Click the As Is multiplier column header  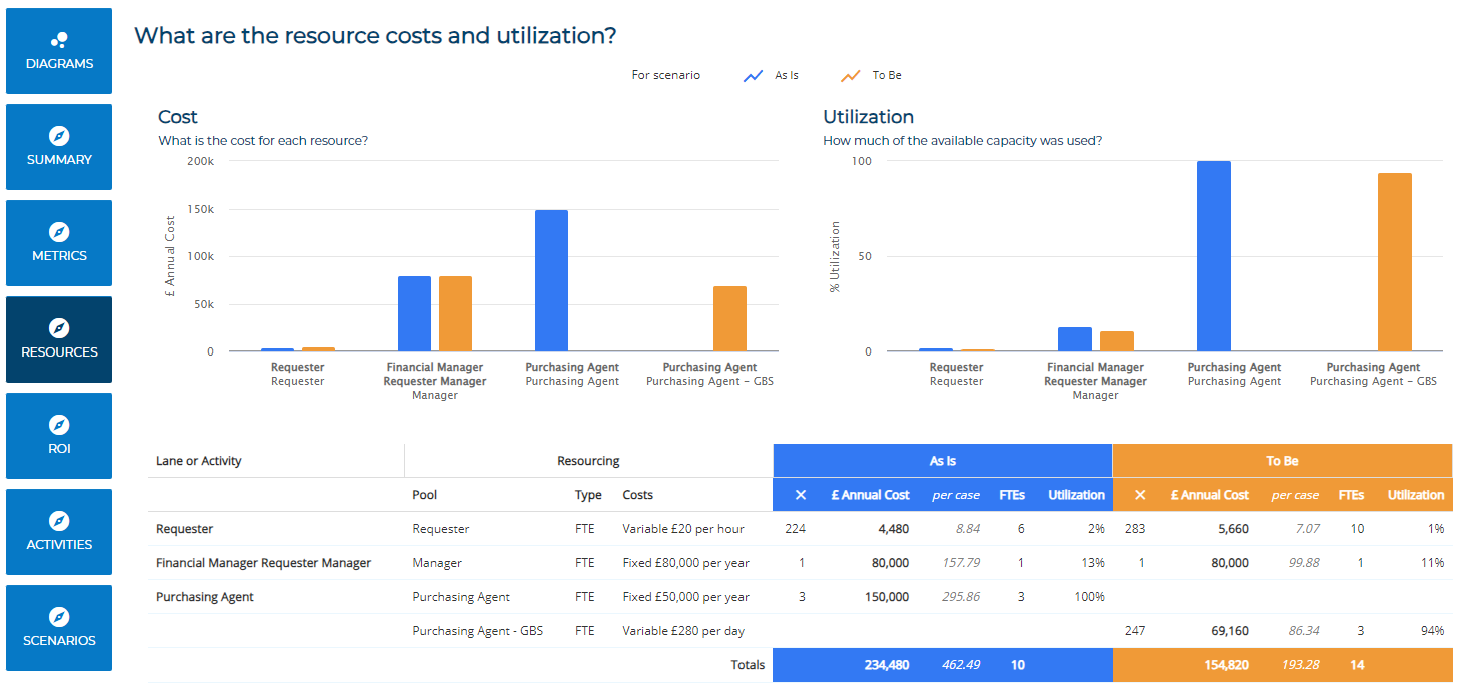pyautogui.click(x=800, y=495)
